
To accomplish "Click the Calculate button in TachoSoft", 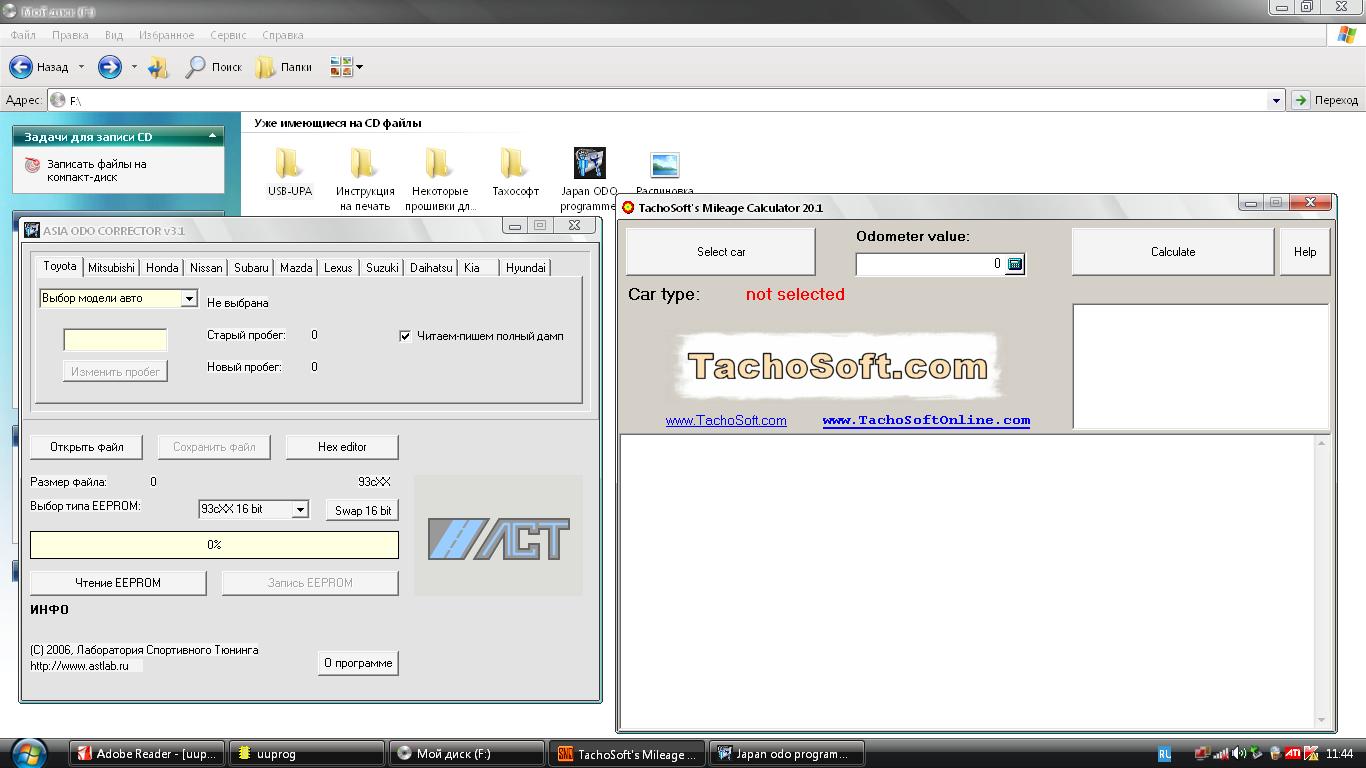I will point(1173,252).
